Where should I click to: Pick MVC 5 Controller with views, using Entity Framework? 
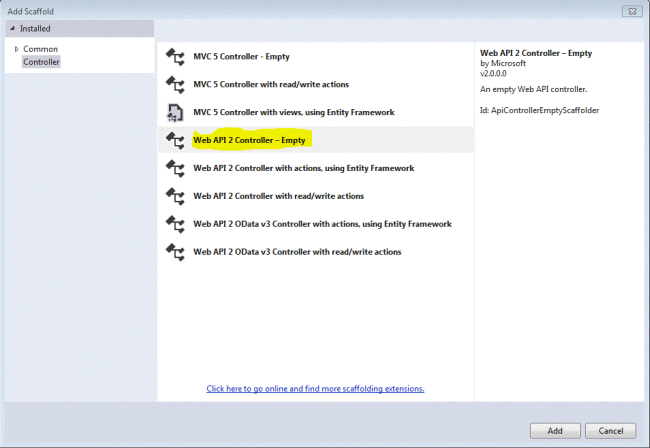(315, 112)
